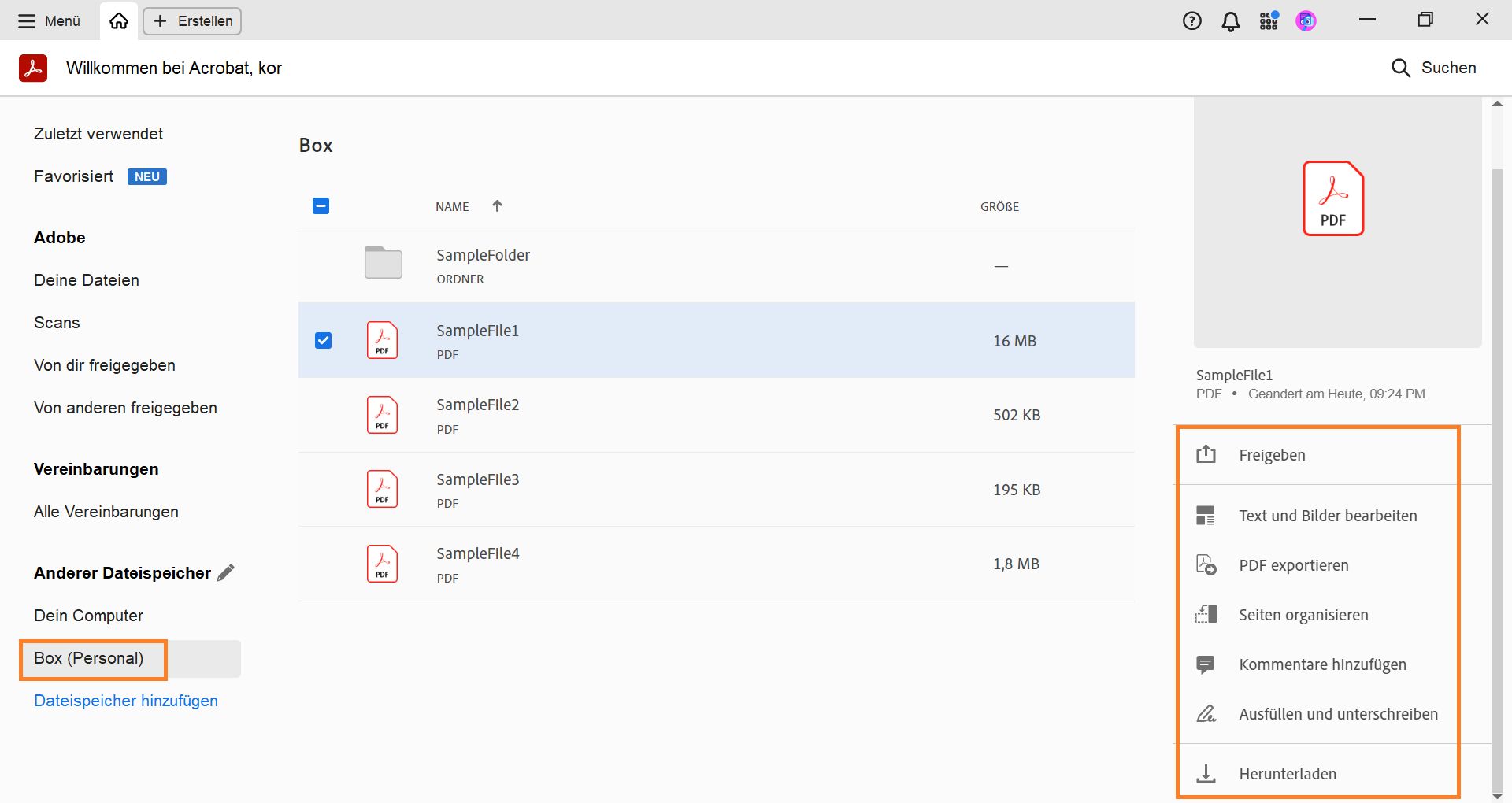The width and height of the screenshot is (1512, 803).
Task: Click the Home icon tab
Action: click(x=119, y=21)
